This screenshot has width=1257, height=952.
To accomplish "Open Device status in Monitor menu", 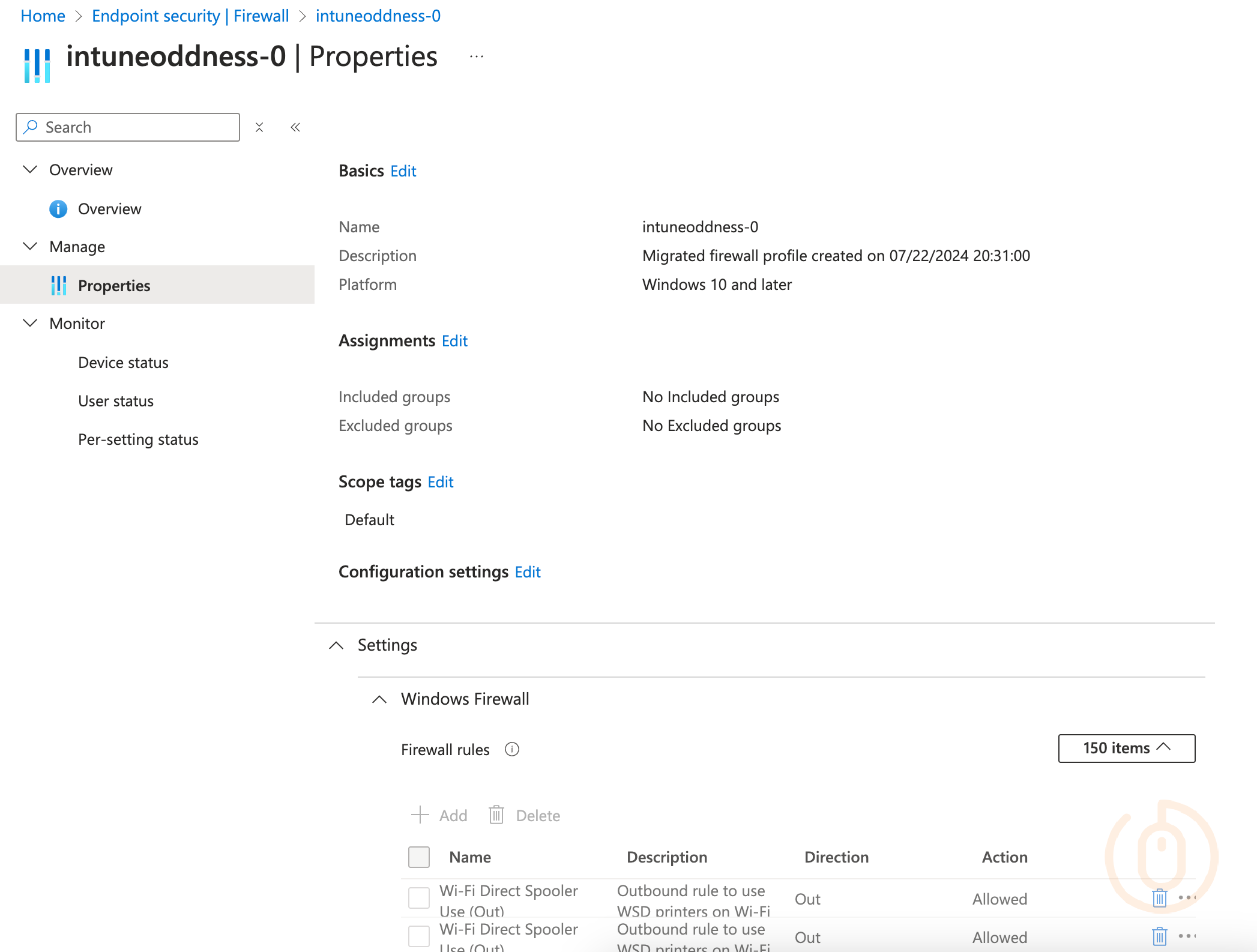I will tap(123, 363).
